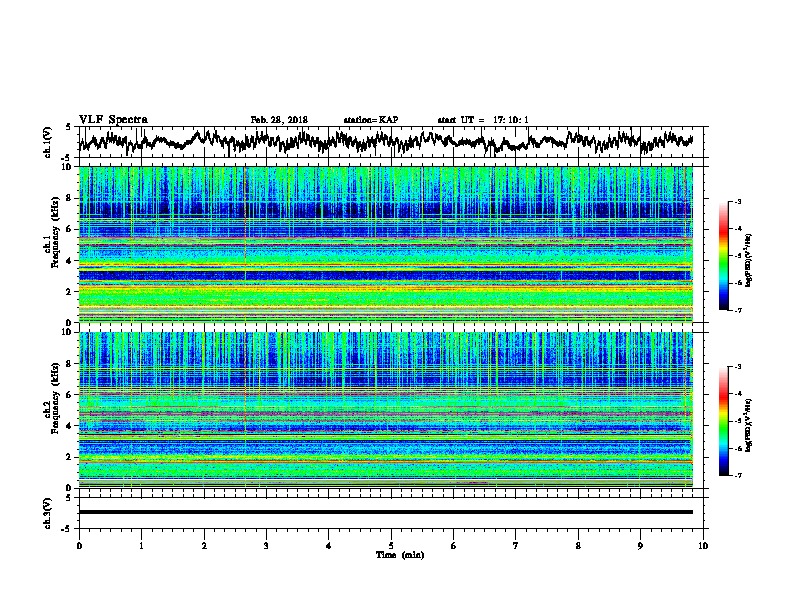The image size is (792, 612).
Task: Click the "4" kHz tick on ch.1 frequency axis
Action: pyautogui.click(x=70, y=261)
